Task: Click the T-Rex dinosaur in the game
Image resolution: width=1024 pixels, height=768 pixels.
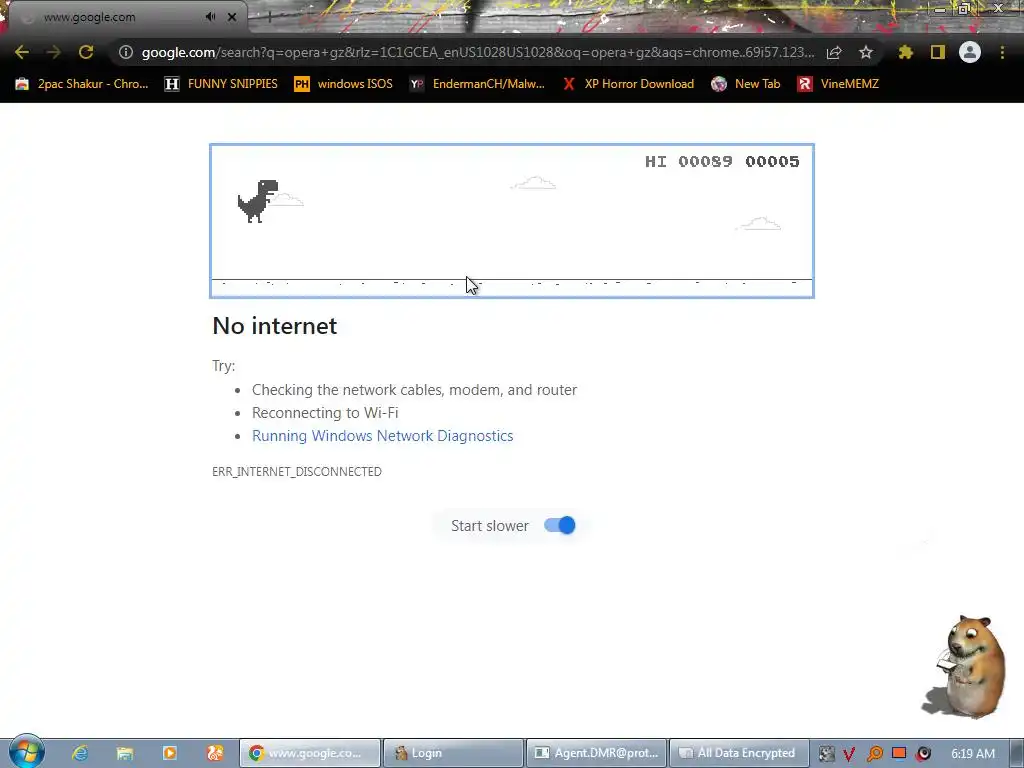Action: click(258, 201)
